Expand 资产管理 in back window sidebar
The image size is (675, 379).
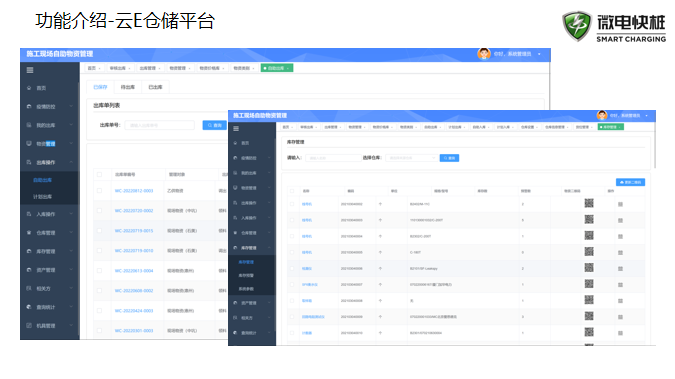point(71,270)
